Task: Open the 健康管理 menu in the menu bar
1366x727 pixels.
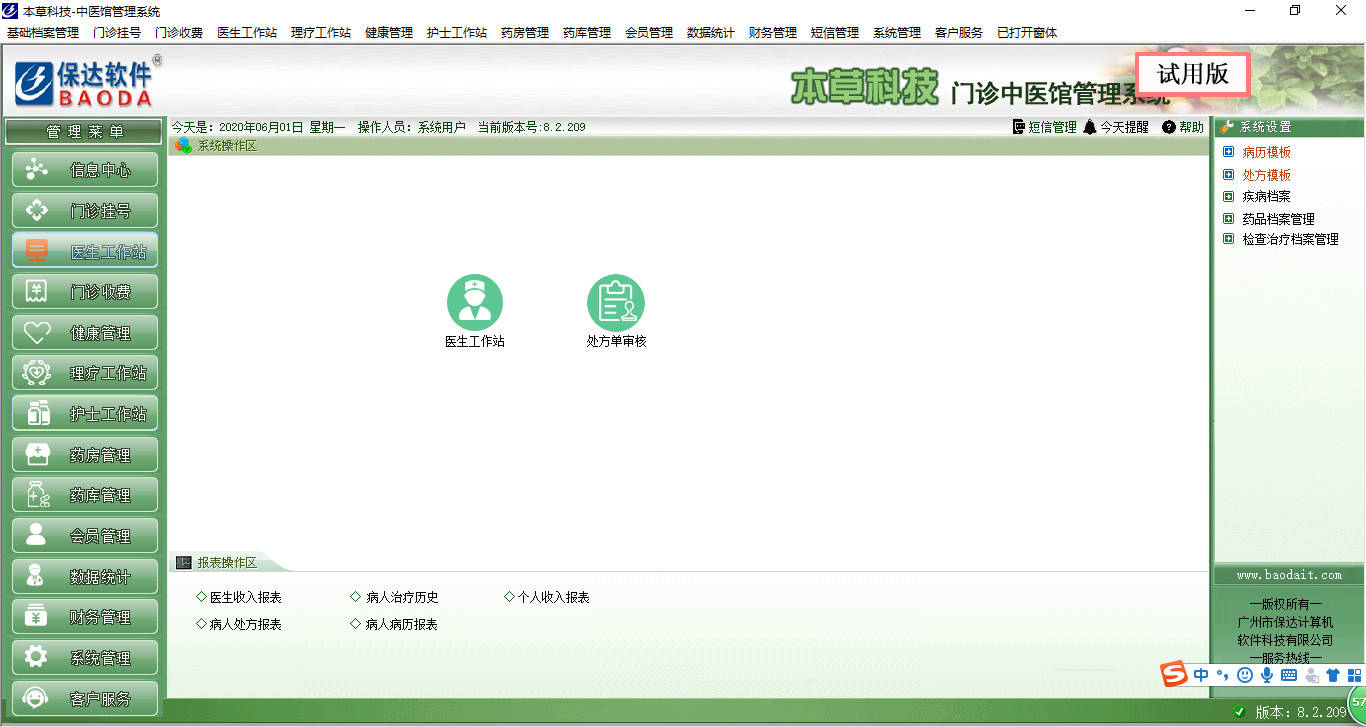Action: click(389, 32)
